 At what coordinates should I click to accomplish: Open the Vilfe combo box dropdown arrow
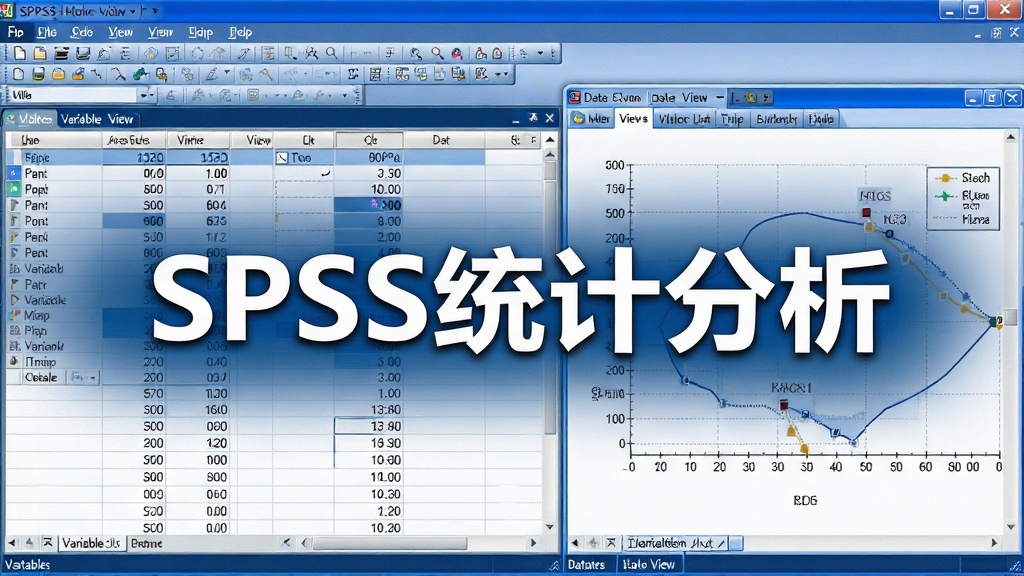coord(144,95)
